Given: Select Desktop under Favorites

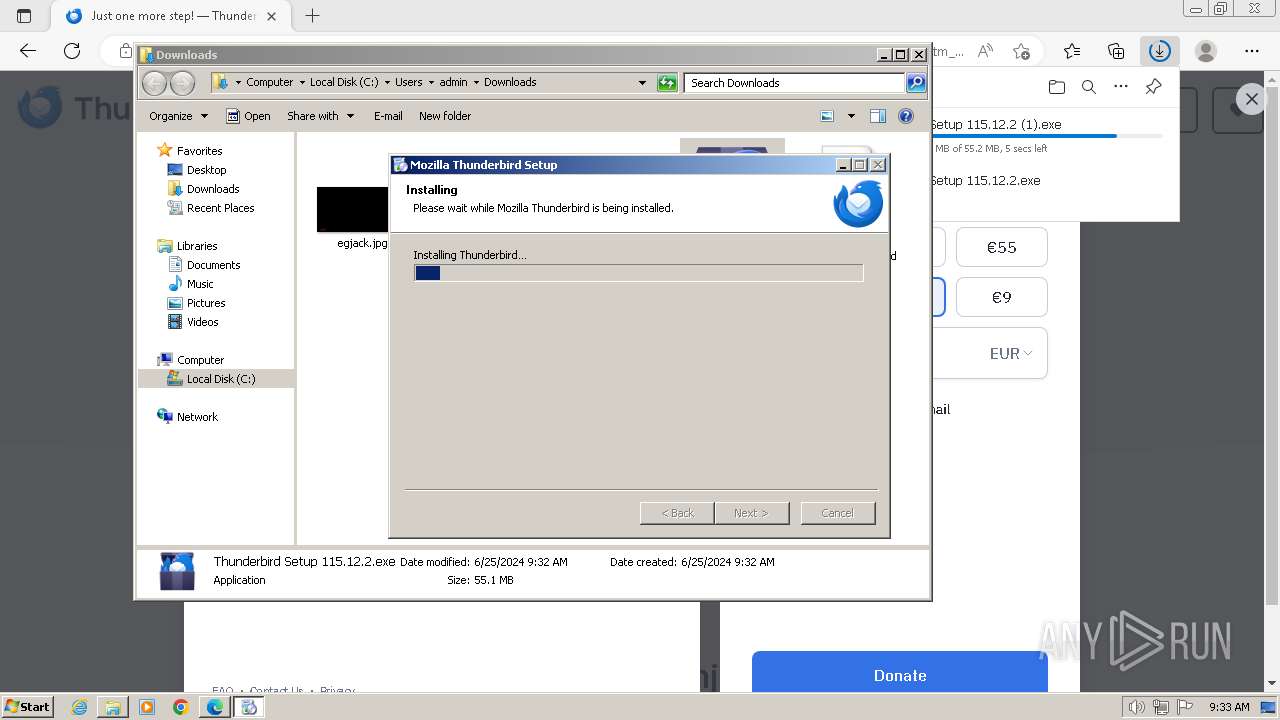Looking at the screenshot, I should (x=206, y=170).
